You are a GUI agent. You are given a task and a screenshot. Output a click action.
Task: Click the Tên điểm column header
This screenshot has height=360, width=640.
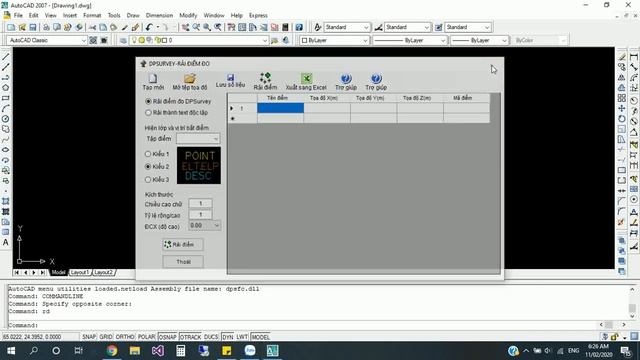[280, 98]
